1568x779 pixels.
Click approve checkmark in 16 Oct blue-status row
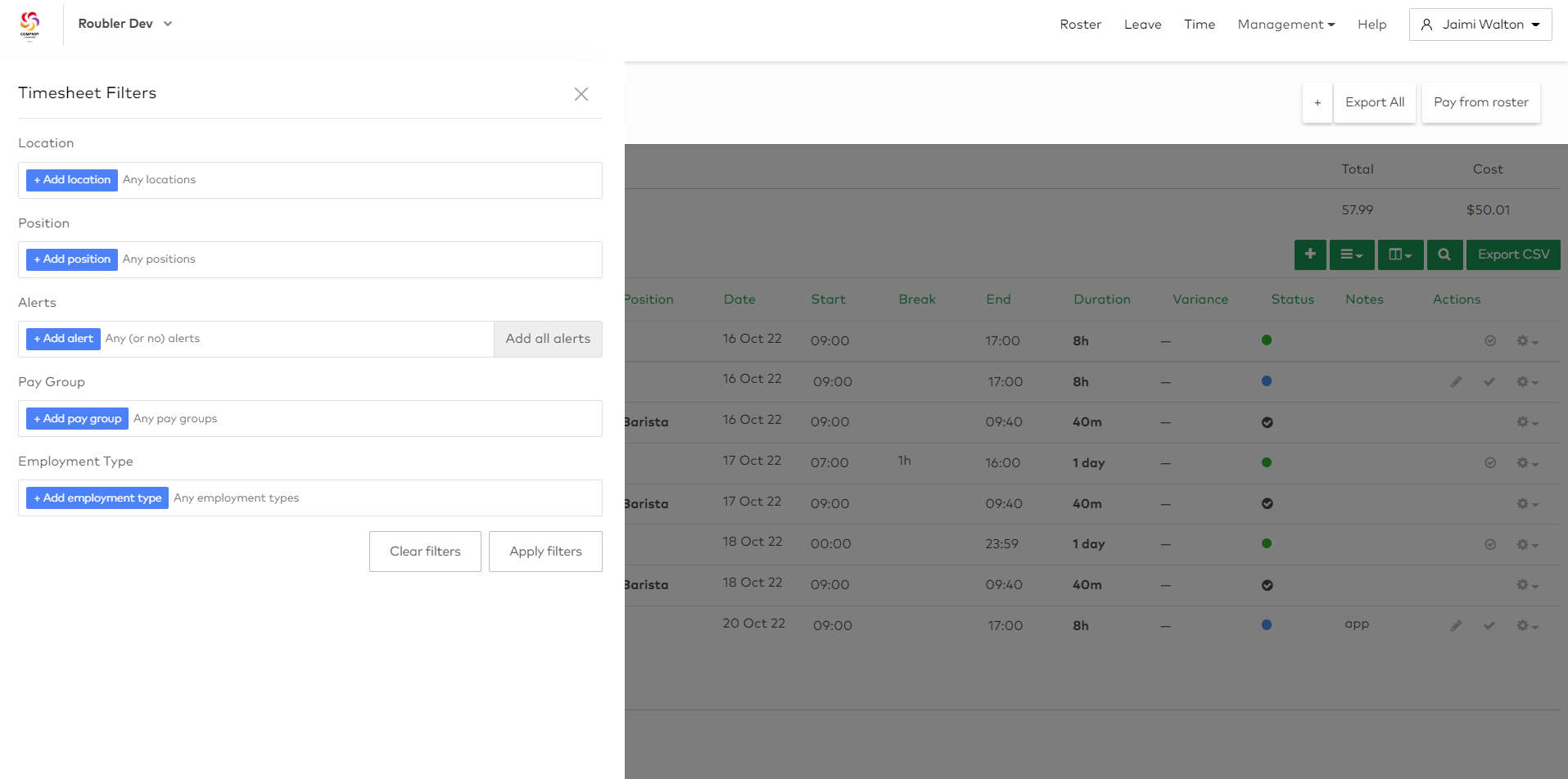click(1489, 382)
